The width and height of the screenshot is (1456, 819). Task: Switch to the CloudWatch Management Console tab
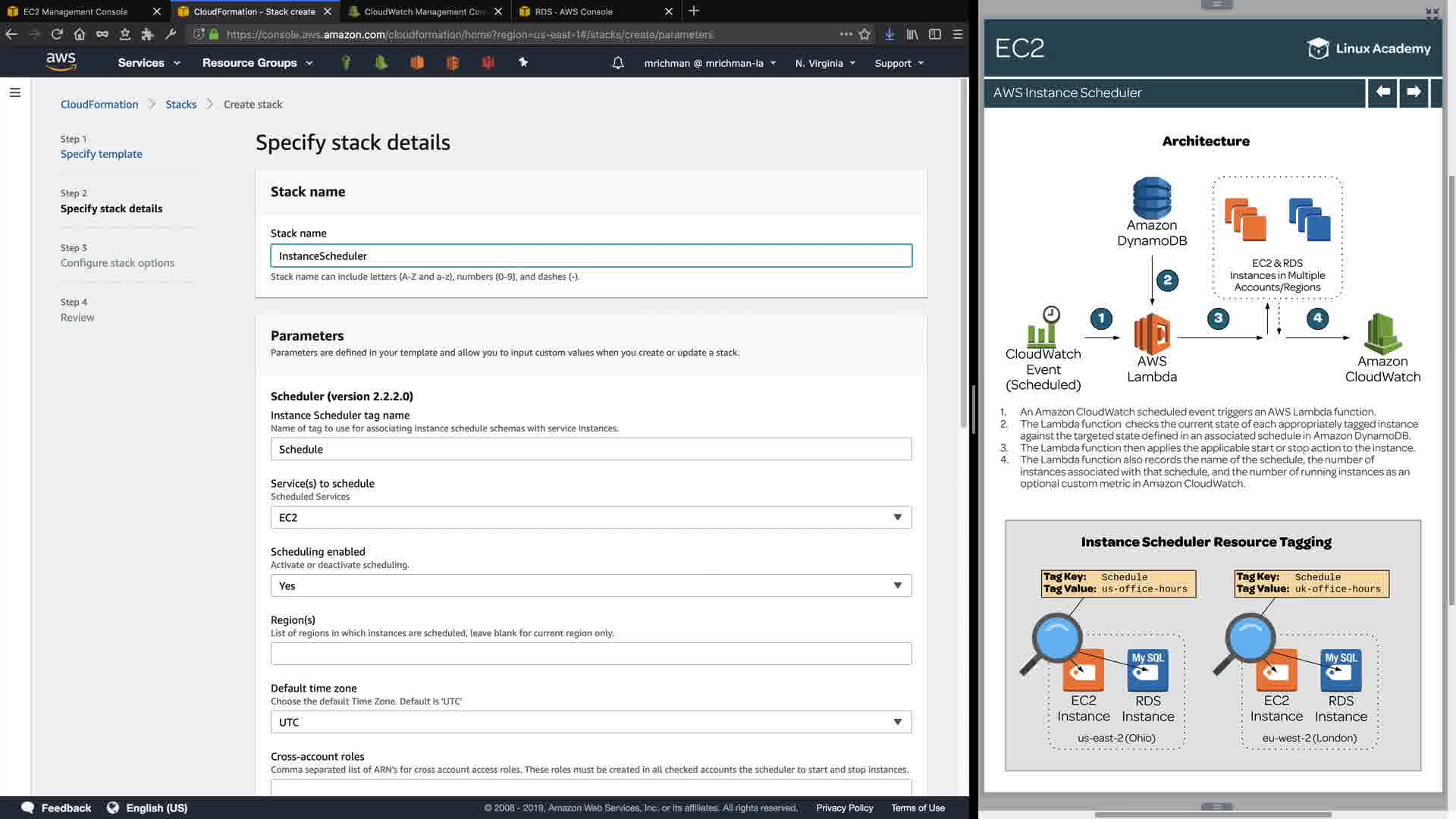click(423, 11)
